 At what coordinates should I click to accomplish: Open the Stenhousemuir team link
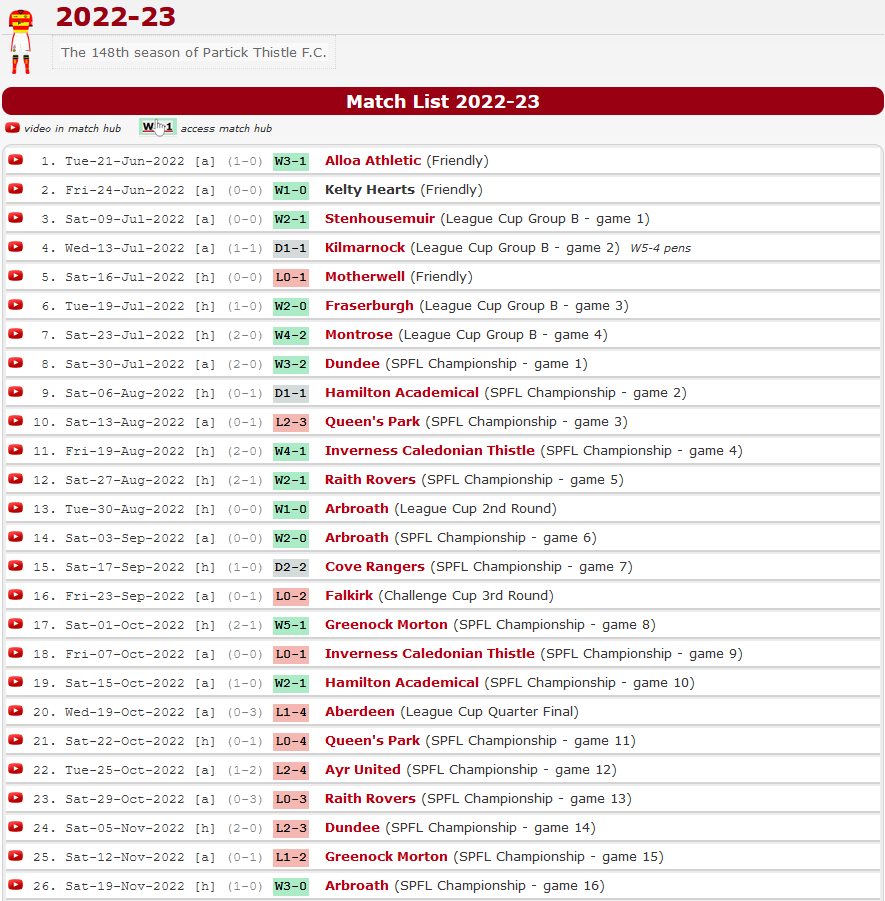pos(380,218)
